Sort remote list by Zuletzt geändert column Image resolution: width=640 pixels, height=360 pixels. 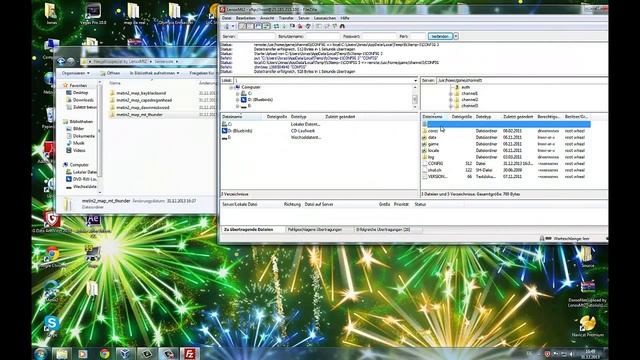(x=518, y=117)
